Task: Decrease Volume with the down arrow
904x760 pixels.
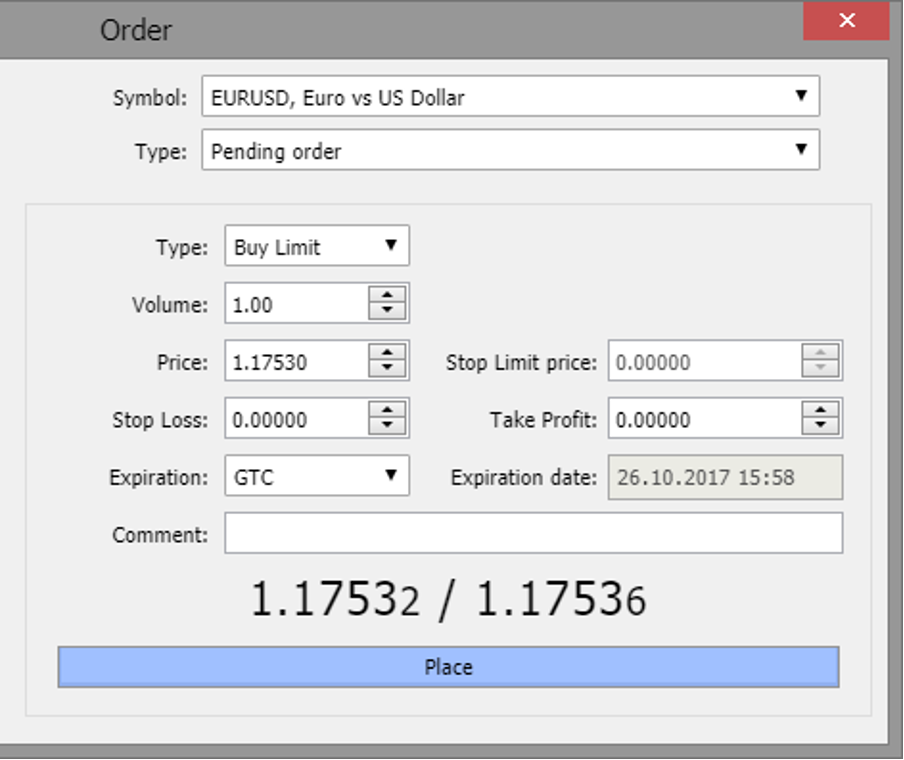Action: point(387,311)
